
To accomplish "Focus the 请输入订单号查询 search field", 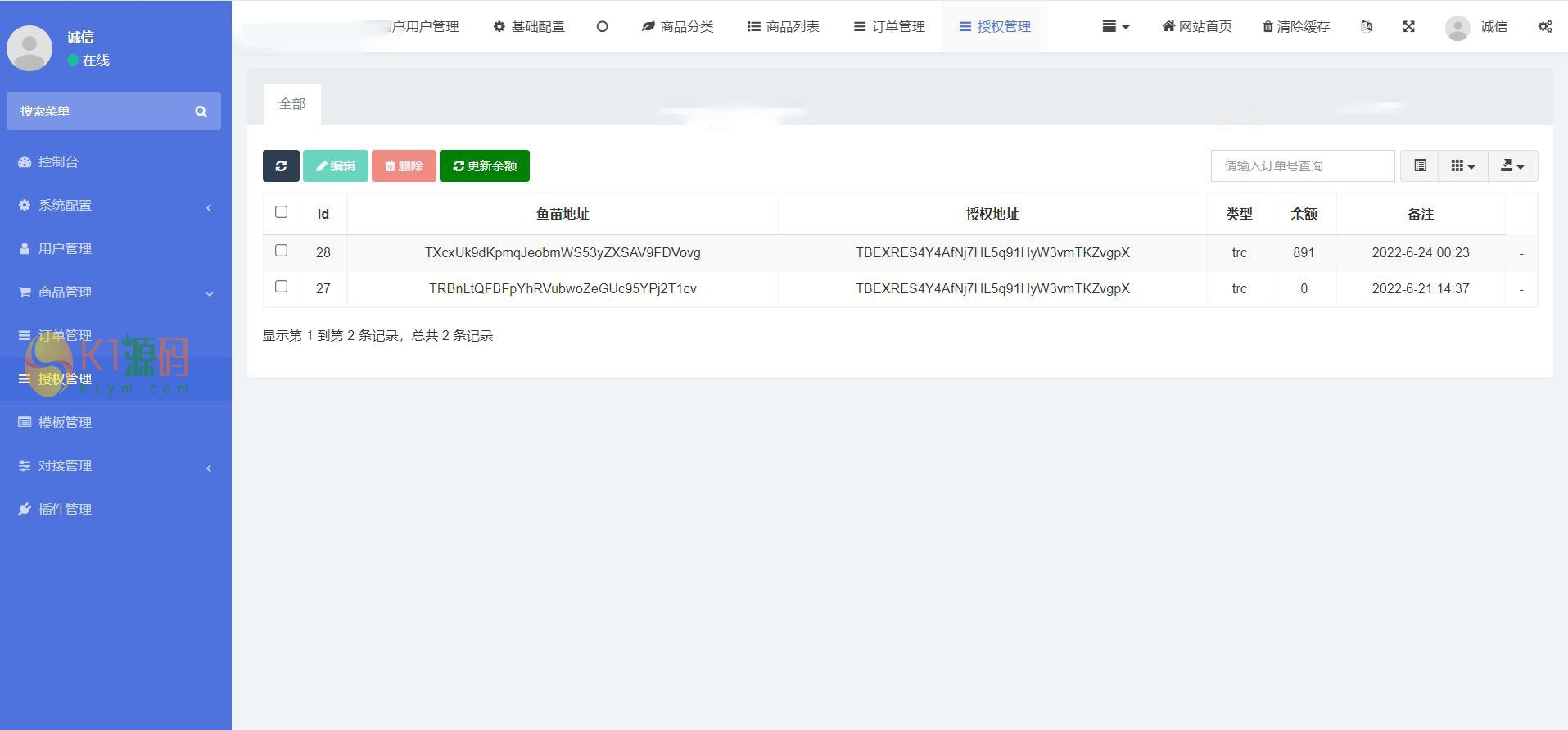I will 1303,166.
